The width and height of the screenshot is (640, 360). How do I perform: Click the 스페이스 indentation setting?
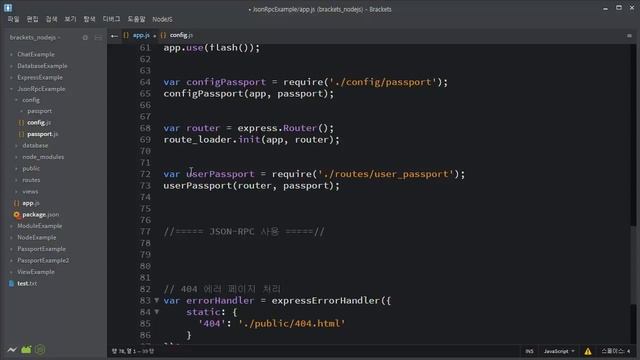click(616, 351)
